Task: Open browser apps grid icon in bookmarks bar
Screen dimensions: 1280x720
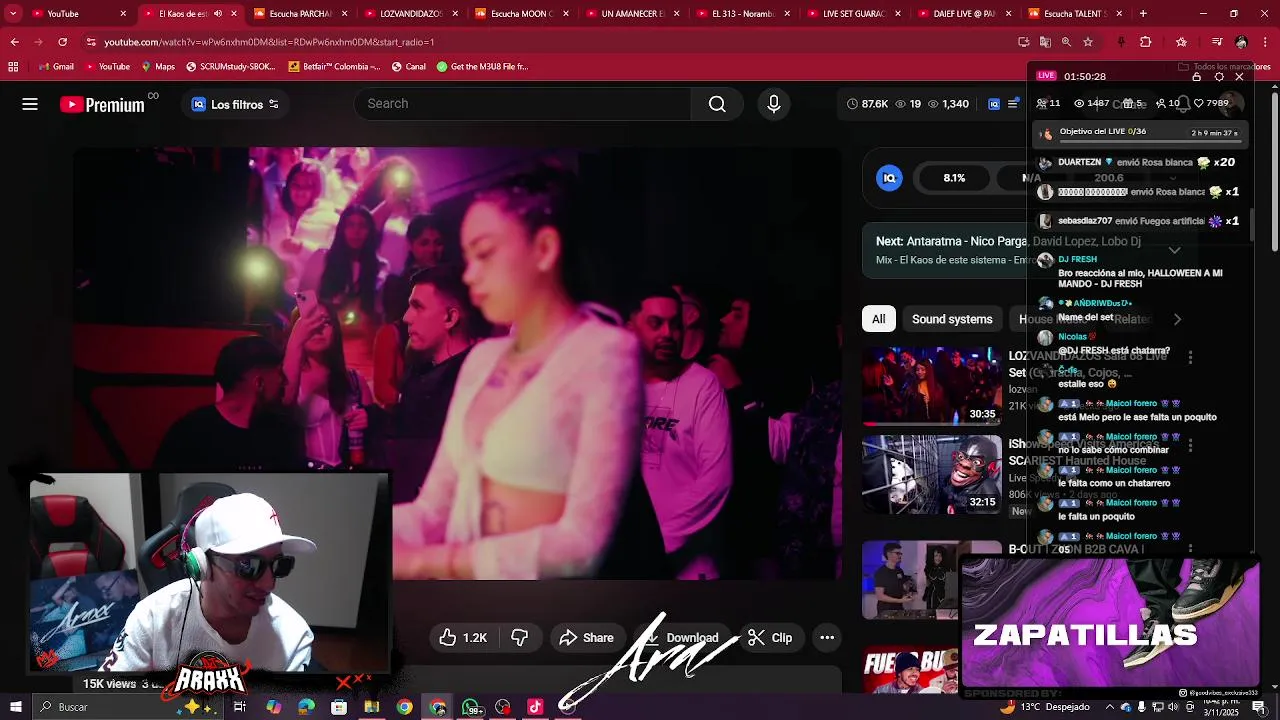Action: click(x=13, y=67)
